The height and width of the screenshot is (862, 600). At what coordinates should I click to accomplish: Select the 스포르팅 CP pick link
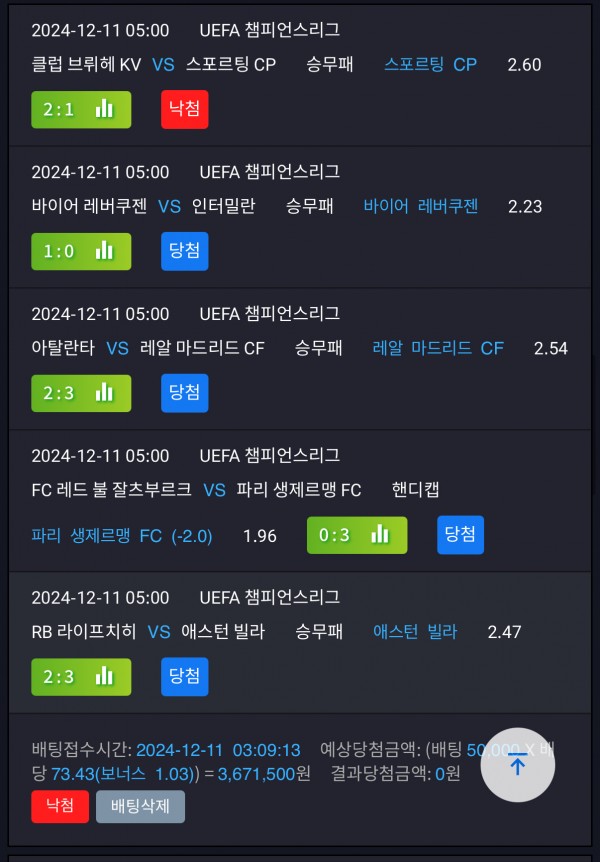tap(431, 64)
